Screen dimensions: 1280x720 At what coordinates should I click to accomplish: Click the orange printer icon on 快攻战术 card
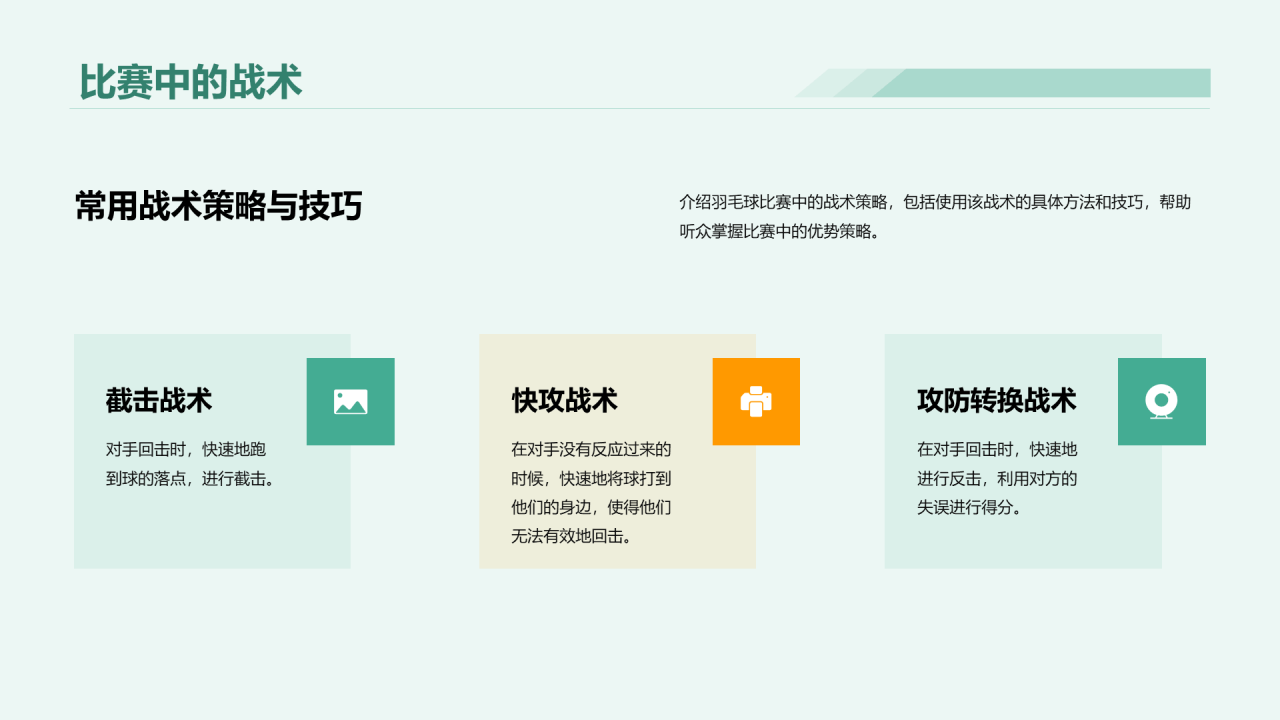(756, 402)
